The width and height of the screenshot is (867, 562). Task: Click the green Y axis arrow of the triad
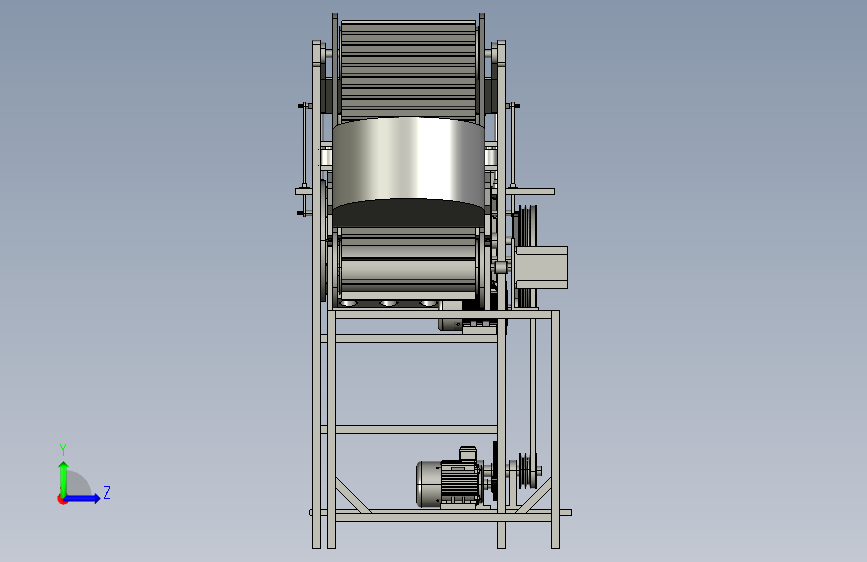point(63,478)
